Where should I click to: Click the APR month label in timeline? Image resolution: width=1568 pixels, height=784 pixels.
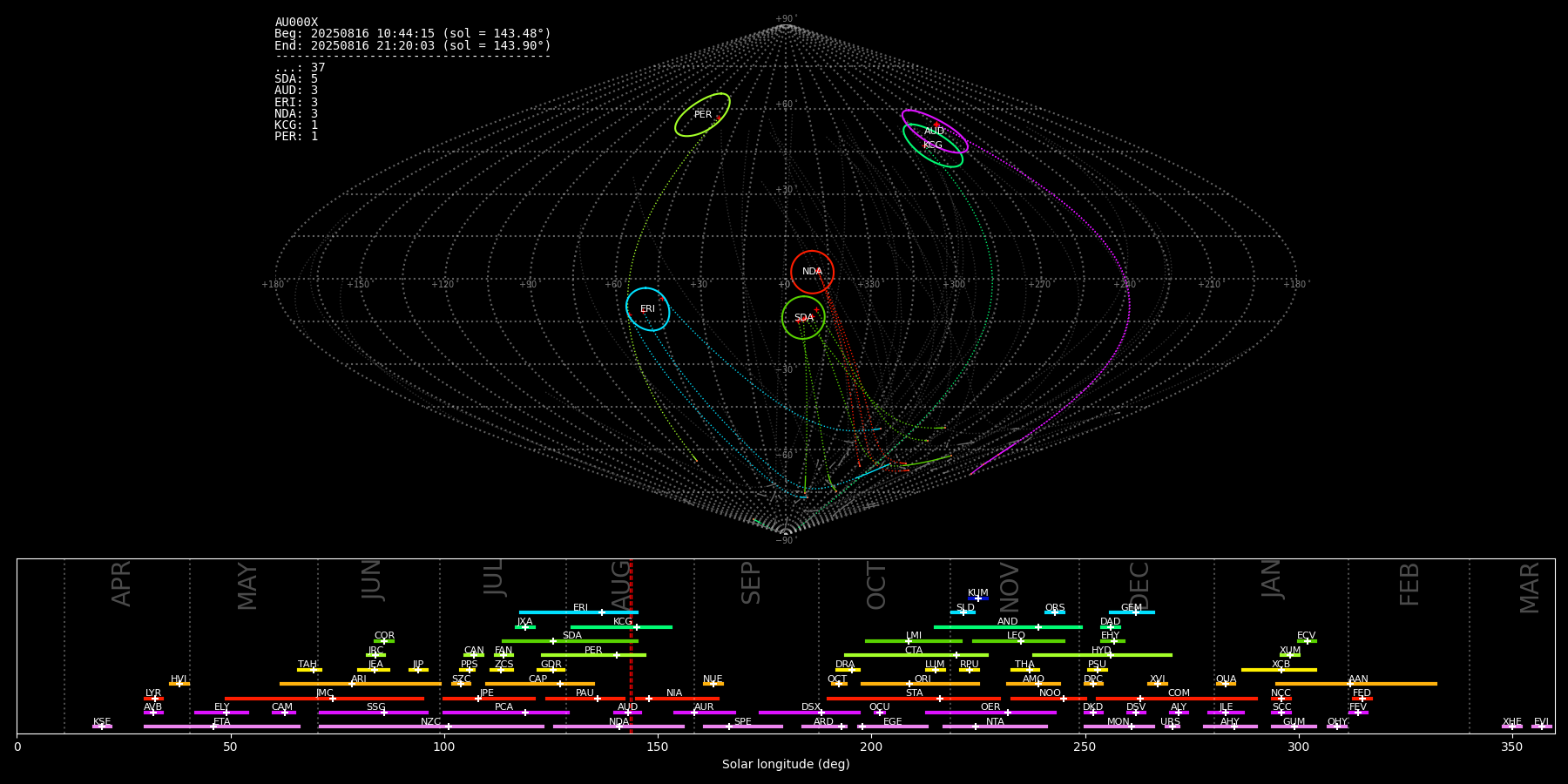point(121,584)
